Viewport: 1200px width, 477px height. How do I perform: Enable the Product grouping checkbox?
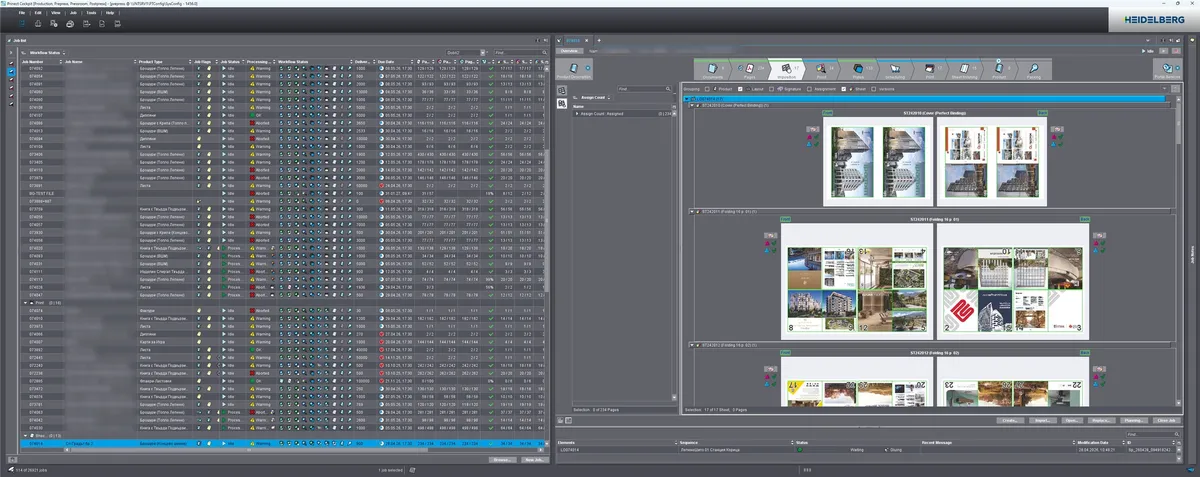(707, 89)
